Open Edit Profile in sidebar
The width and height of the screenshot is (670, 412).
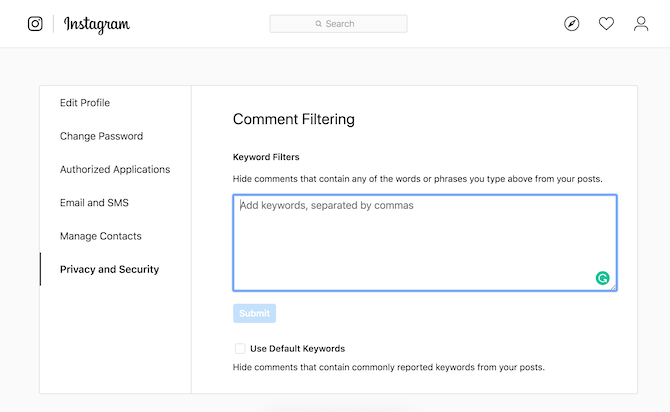(x=85, y=103)
